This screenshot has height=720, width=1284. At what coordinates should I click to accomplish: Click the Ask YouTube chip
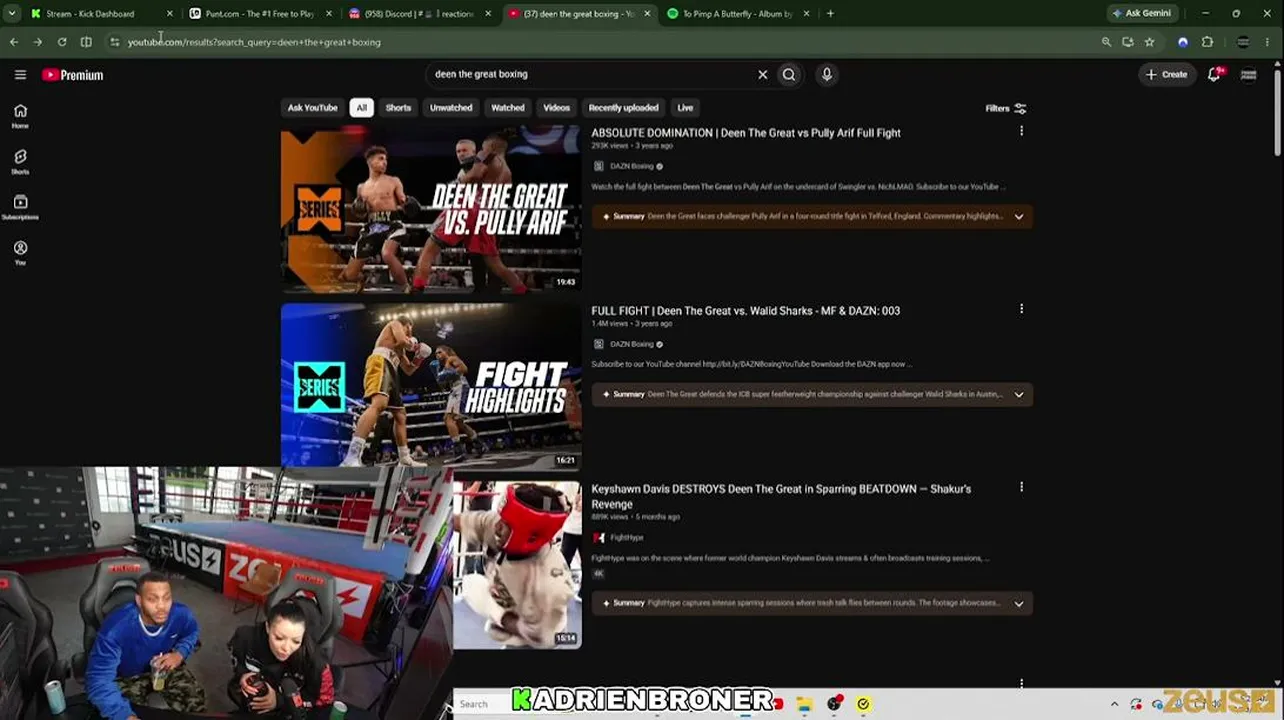click(313, 108)
